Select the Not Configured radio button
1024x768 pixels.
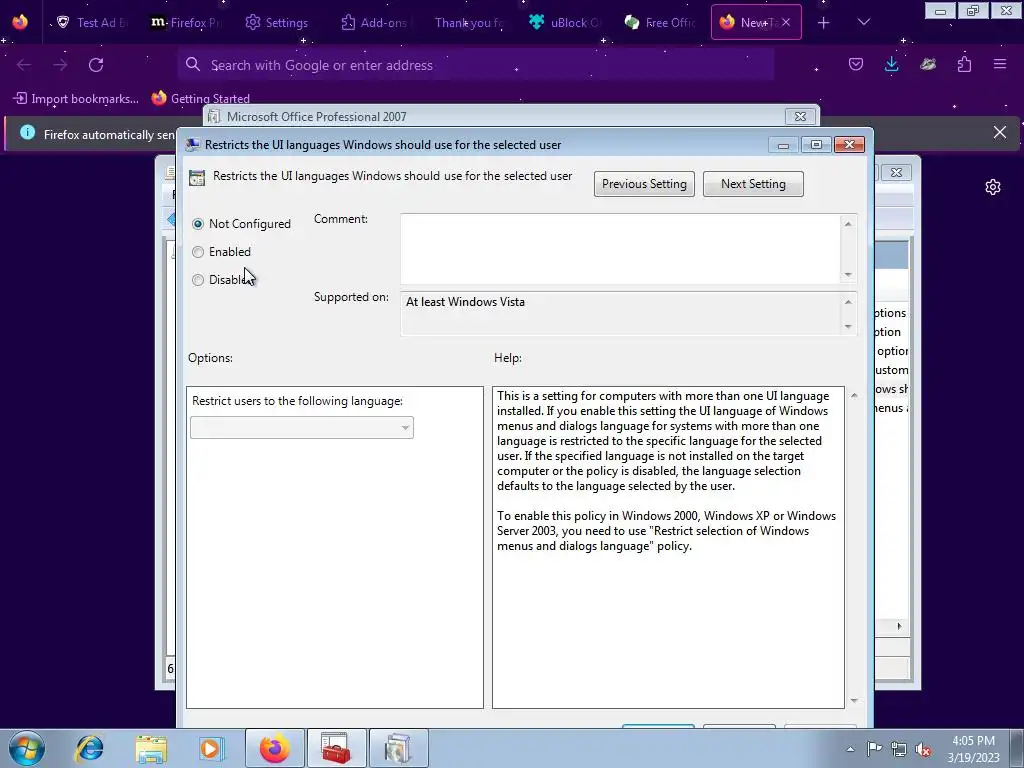click(198, 224)
